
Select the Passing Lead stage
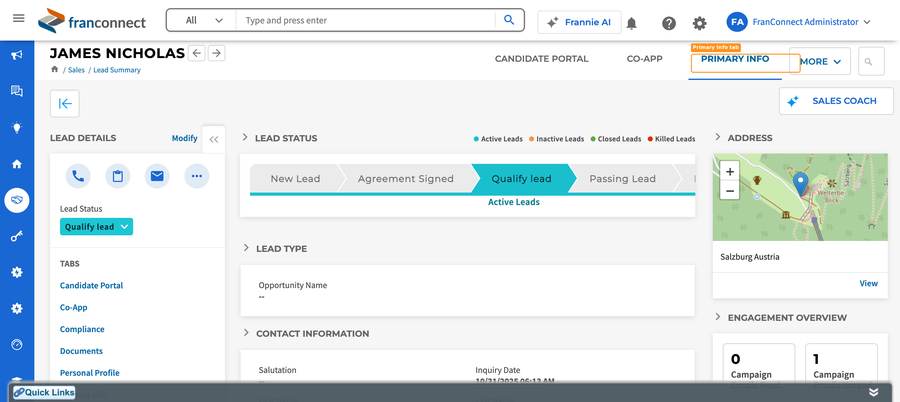click(x=622, y=179)
